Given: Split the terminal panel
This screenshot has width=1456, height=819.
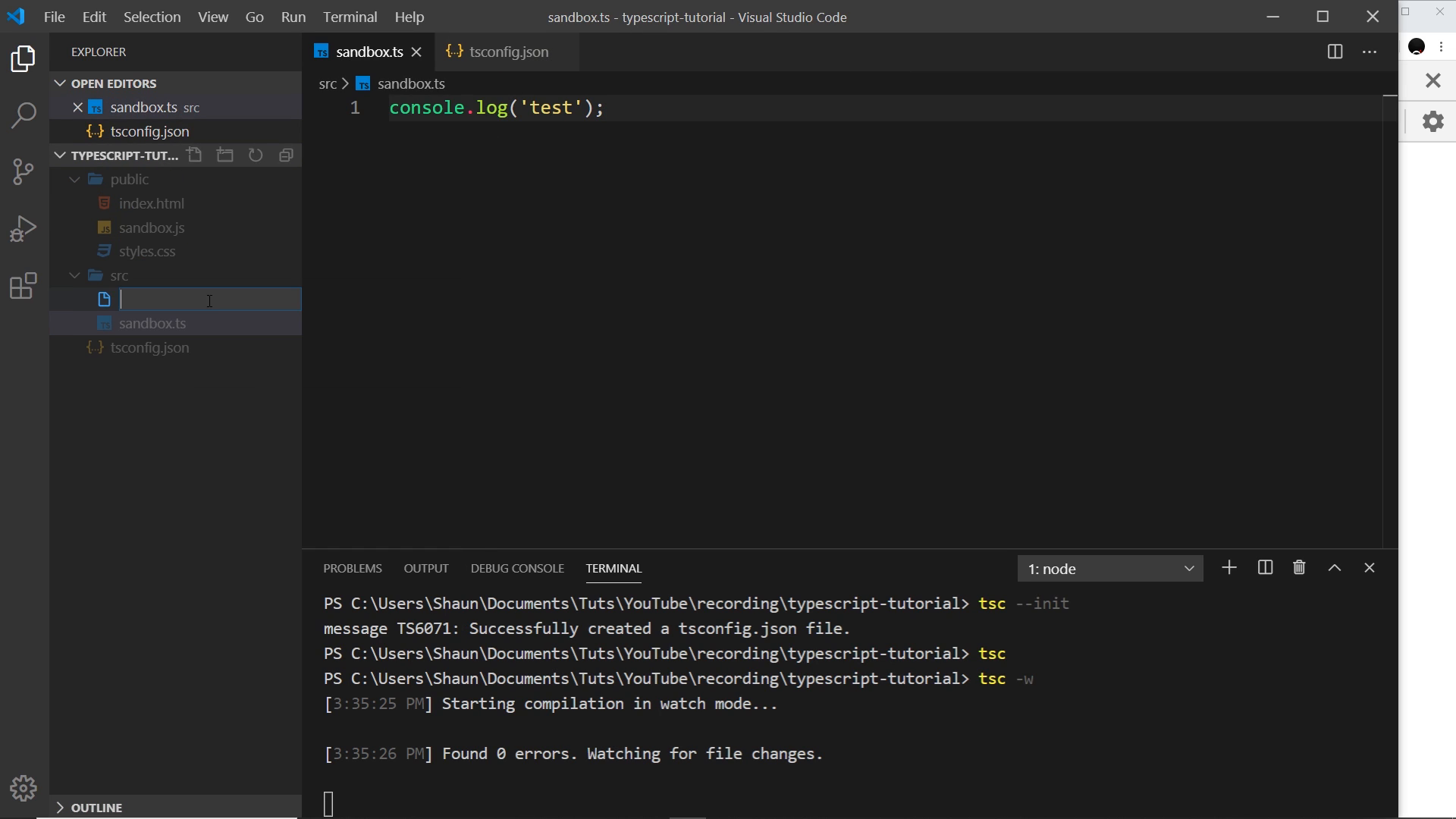Looking at the screenshot, I should click(1265, 568).
